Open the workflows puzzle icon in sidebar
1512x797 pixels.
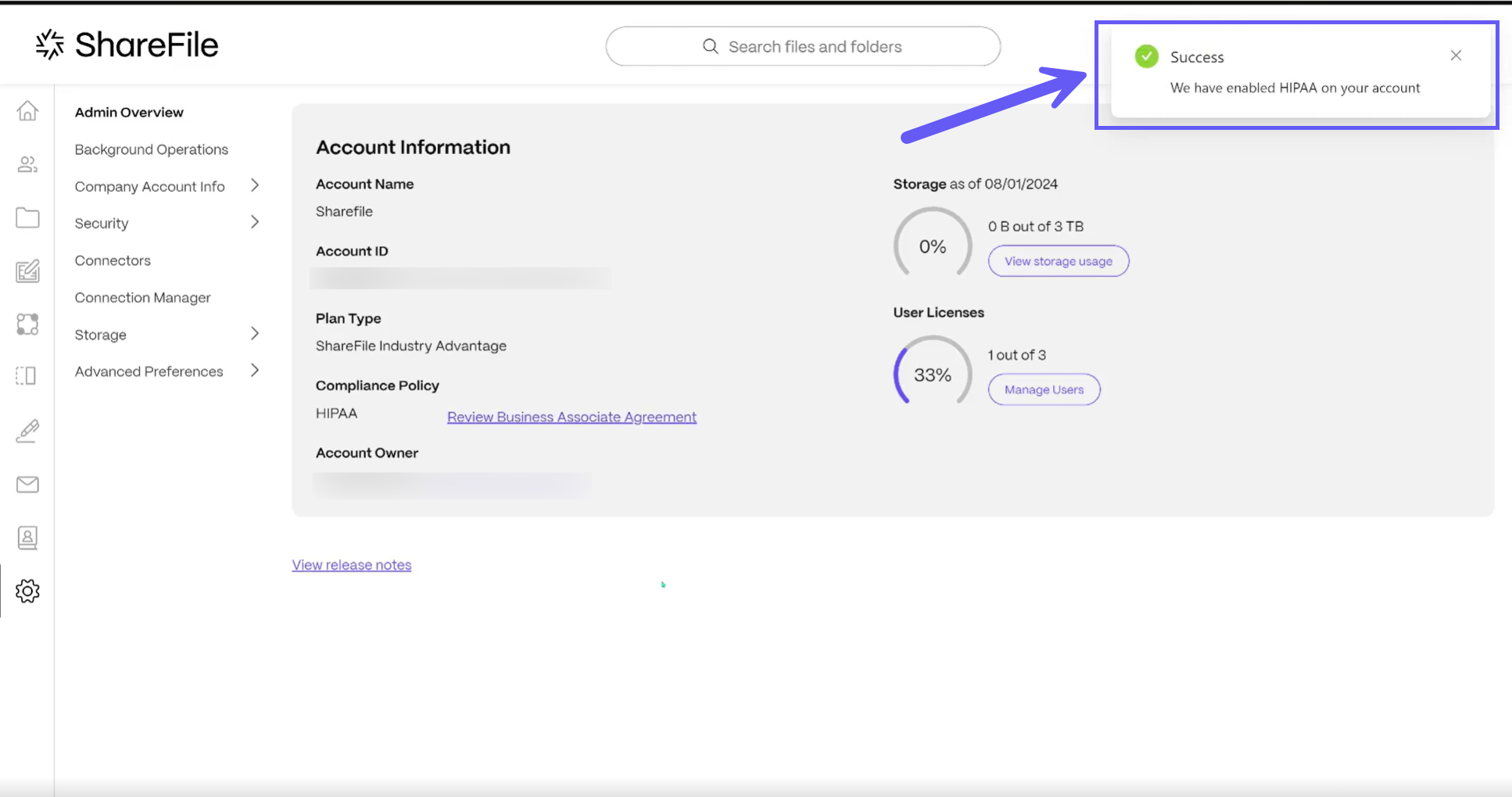[27, 324]
